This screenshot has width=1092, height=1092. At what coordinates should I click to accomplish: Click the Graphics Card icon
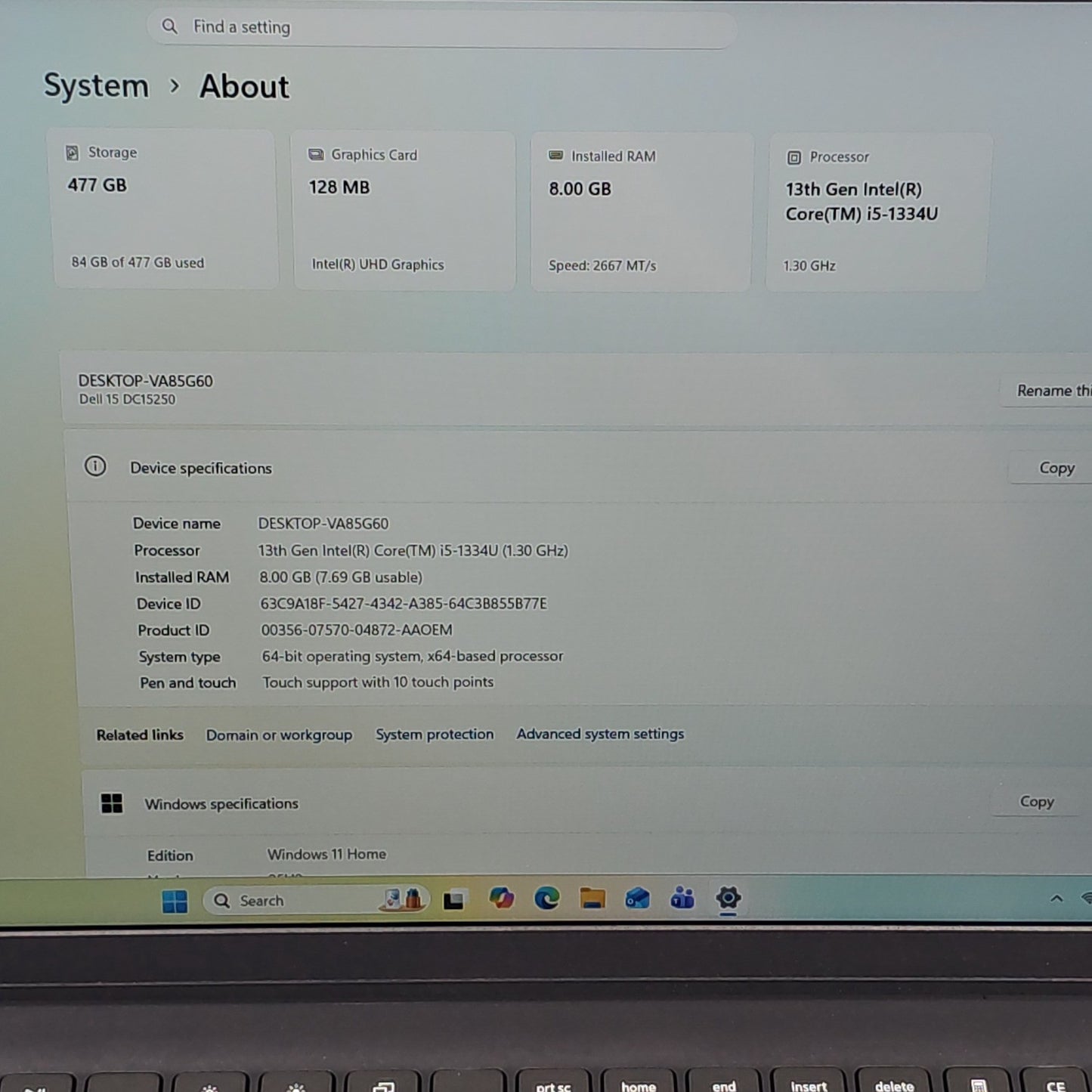[316, 154]
